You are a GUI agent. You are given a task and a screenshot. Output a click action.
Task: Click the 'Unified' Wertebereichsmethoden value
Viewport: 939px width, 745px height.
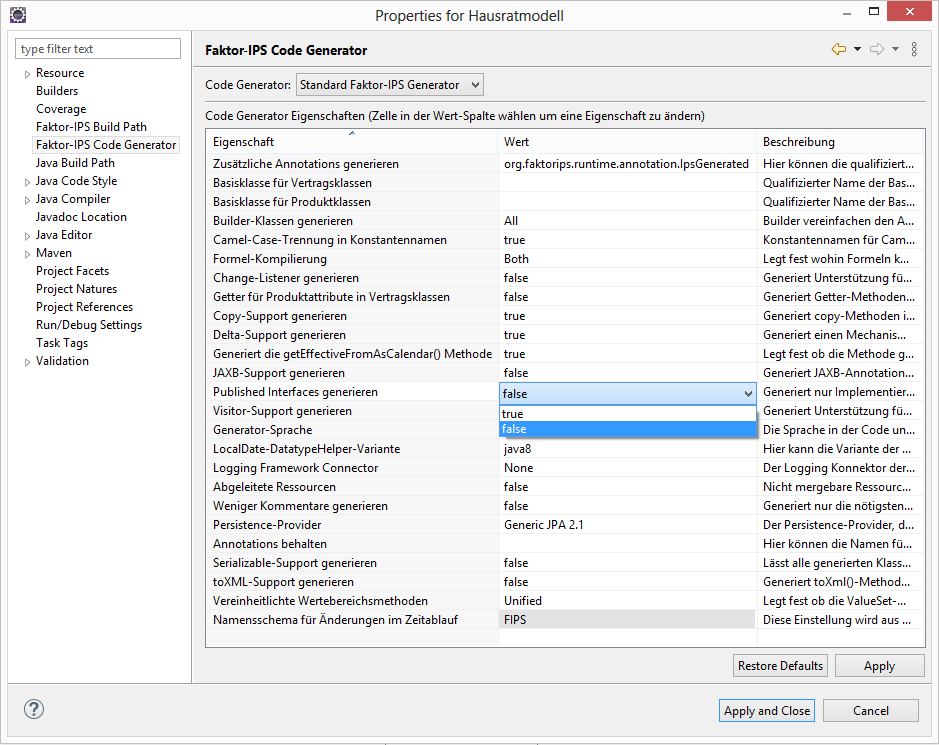(x=523, y=601)
